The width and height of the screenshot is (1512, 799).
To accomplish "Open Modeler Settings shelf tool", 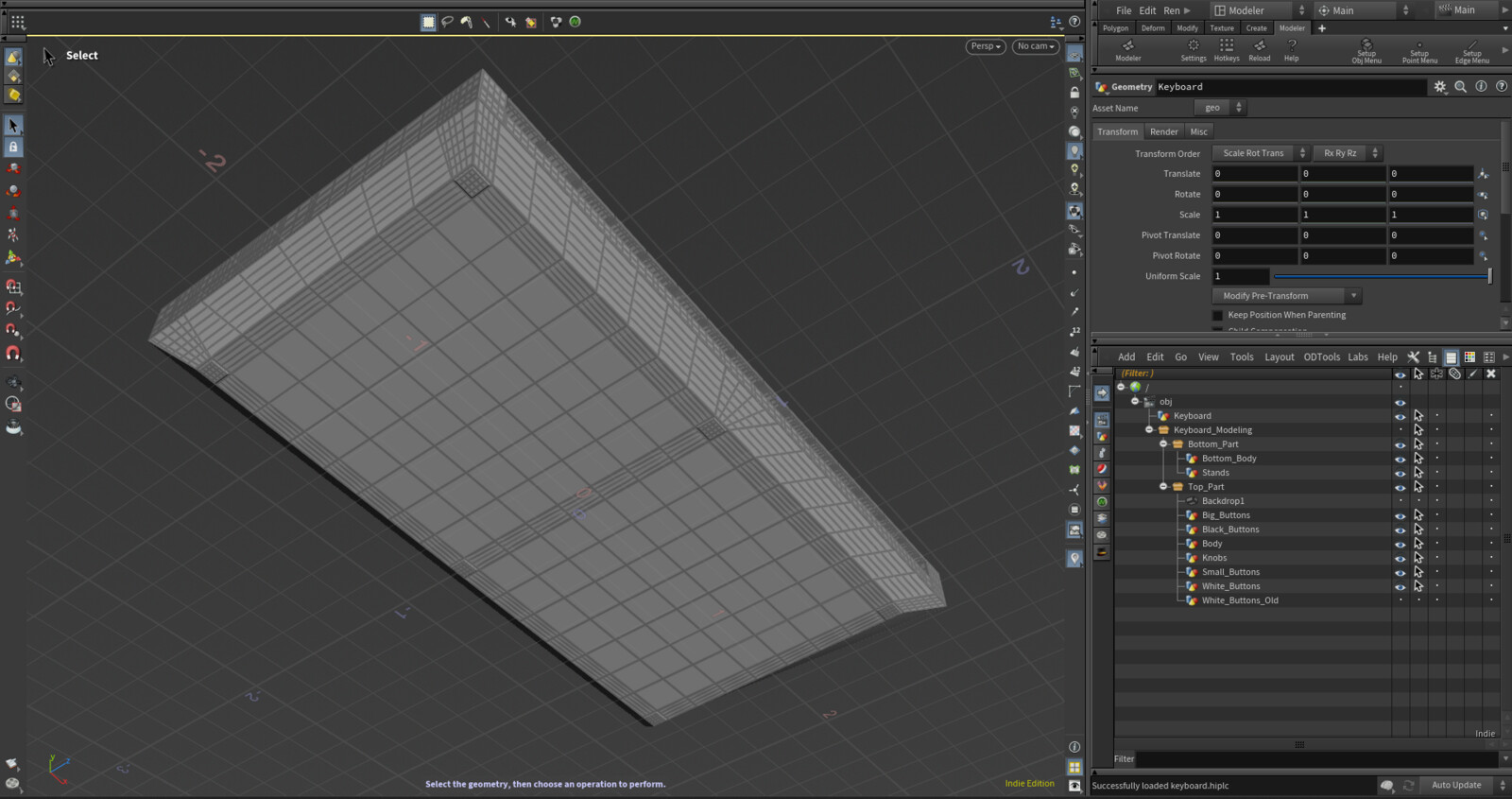I will tap(1194, 50).
